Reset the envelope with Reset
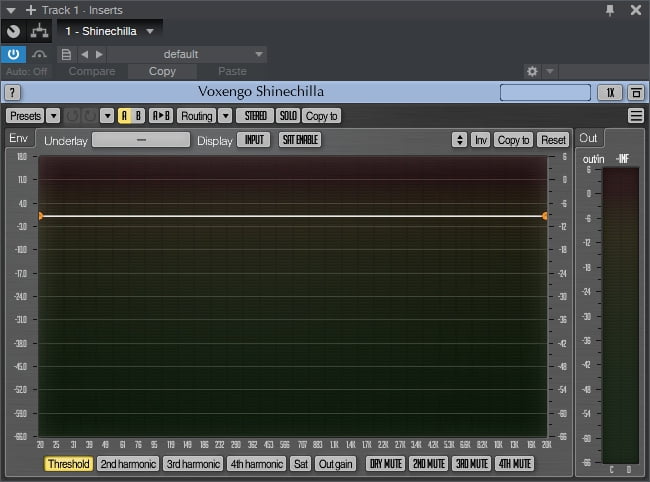The height and width of the screenshot is (482, 650). click(553, 140)
